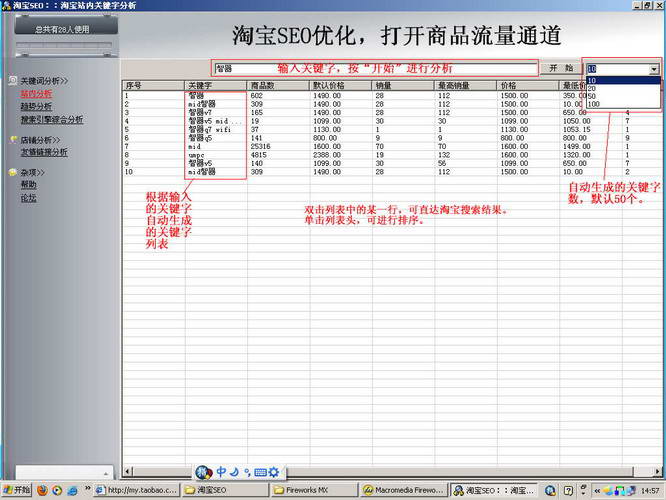Click the horizontal scrollbar thumb
The image size is (666, 500).
(382, 472)
